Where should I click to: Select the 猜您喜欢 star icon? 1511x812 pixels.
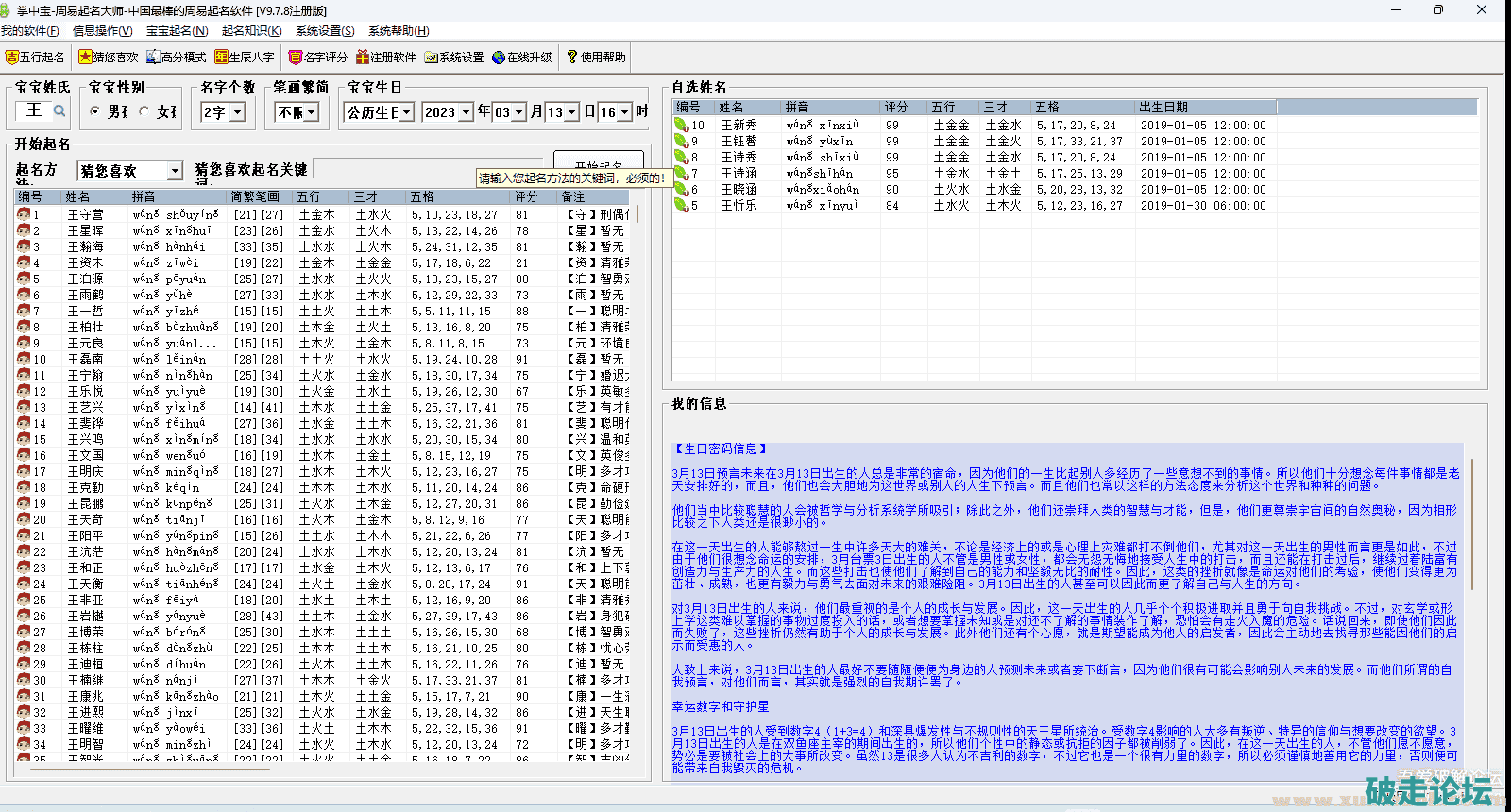tap(85, 58)
